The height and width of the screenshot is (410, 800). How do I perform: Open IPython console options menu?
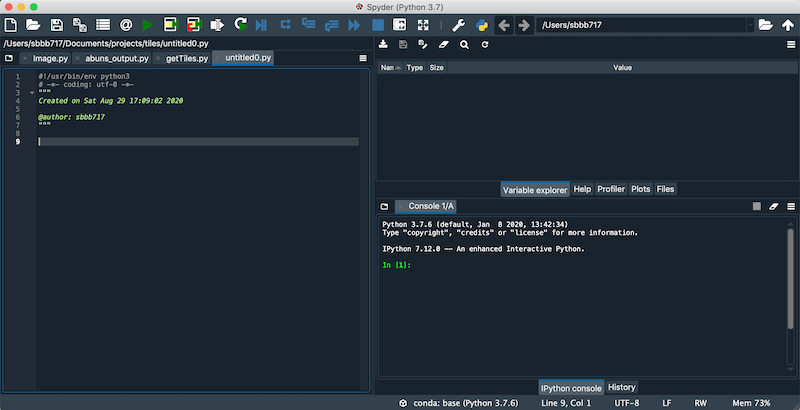791,206
